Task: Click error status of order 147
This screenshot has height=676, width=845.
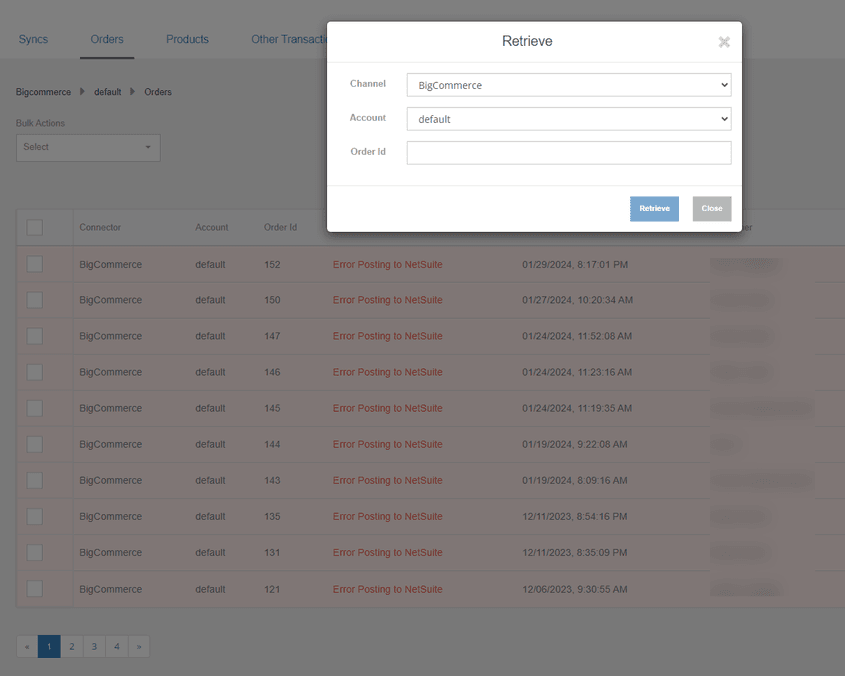Action: 387,336
